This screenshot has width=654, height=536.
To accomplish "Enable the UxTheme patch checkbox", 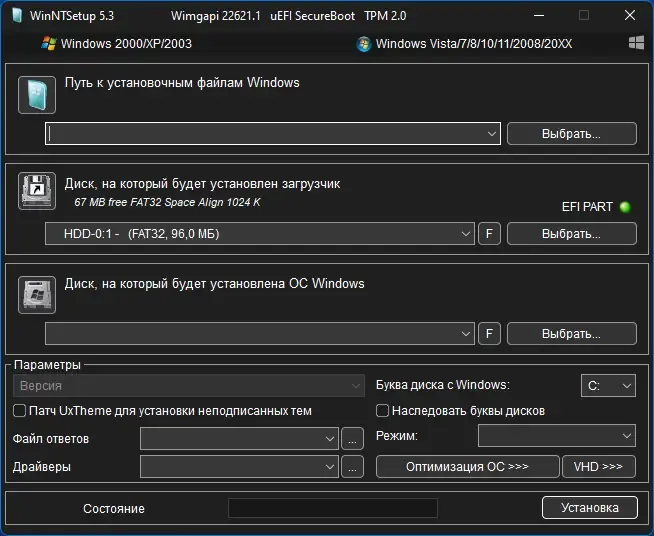I will click(20, 410).
